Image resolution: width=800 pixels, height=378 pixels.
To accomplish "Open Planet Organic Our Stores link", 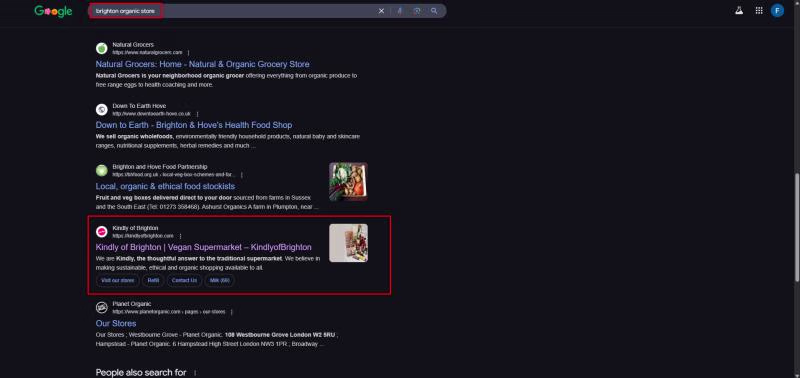I will pos(116,323).
